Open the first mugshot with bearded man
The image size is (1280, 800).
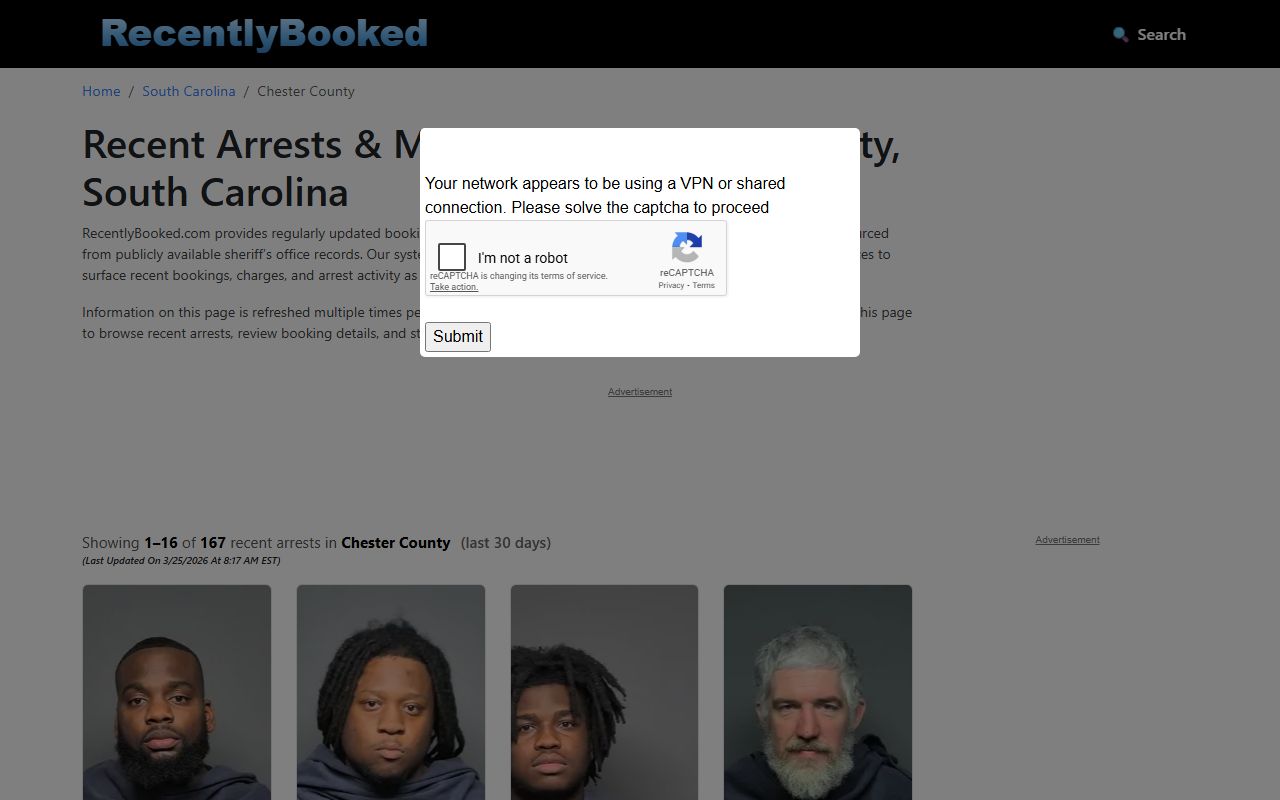click(177, 692)
